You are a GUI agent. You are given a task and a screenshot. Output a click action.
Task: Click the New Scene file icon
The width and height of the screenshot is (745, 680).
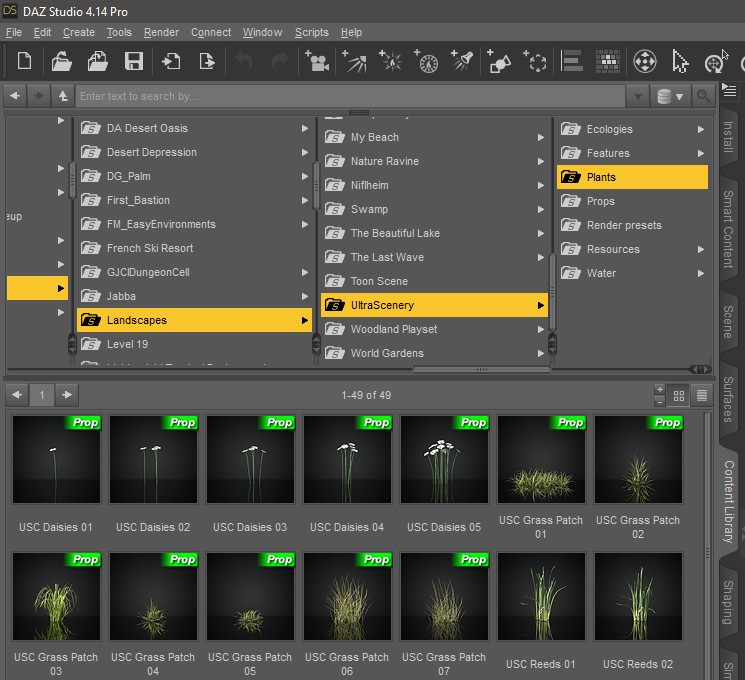[24, 61]
